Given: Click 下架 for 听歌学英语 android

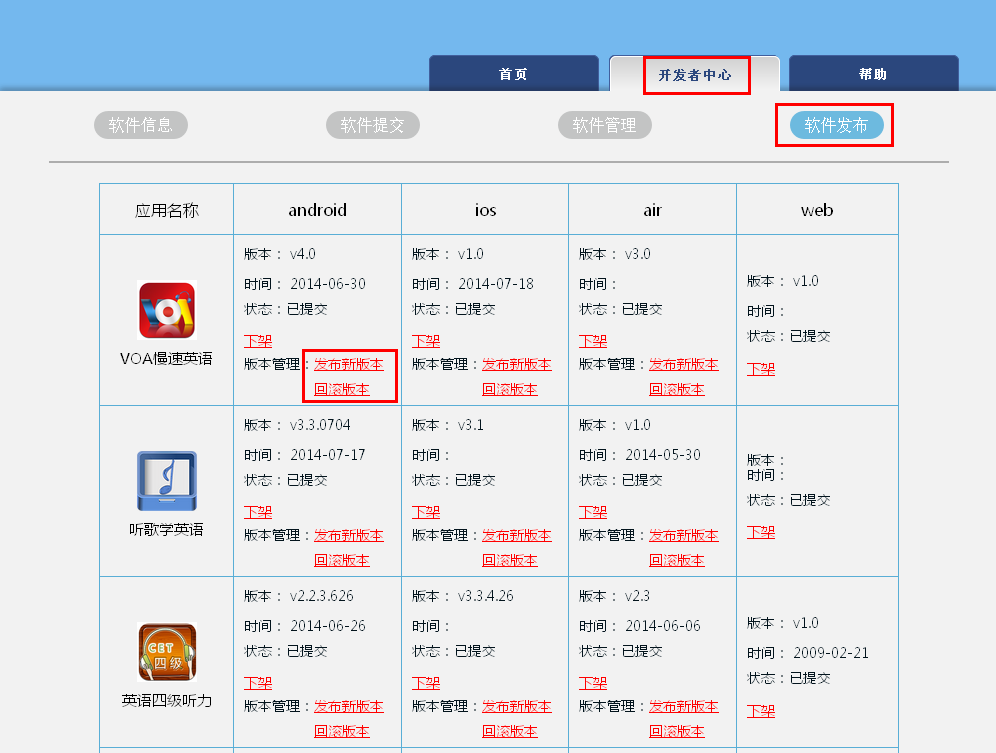Looking at the screenshot, I should pyautogui.click(x=258, y=512).
